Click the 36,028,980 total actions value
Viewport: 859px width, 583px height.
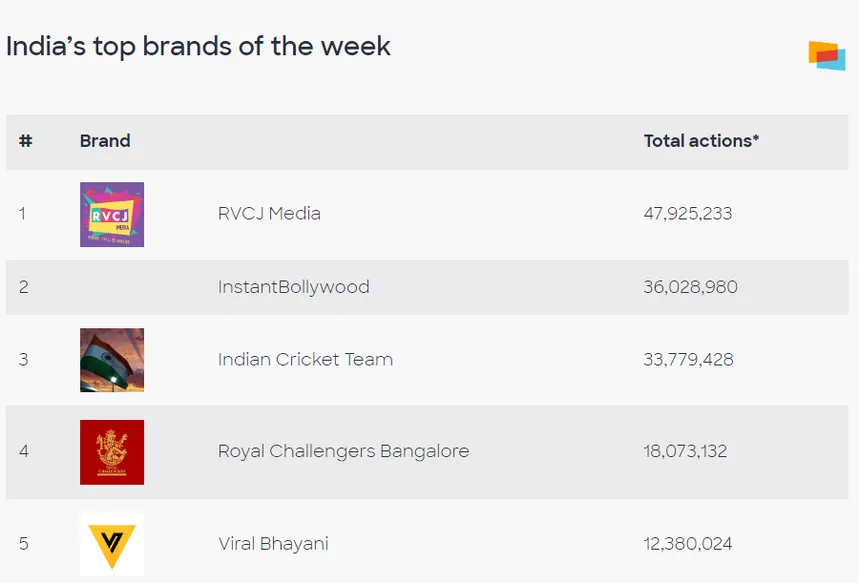pyautogui.click(x=690, y=287)
